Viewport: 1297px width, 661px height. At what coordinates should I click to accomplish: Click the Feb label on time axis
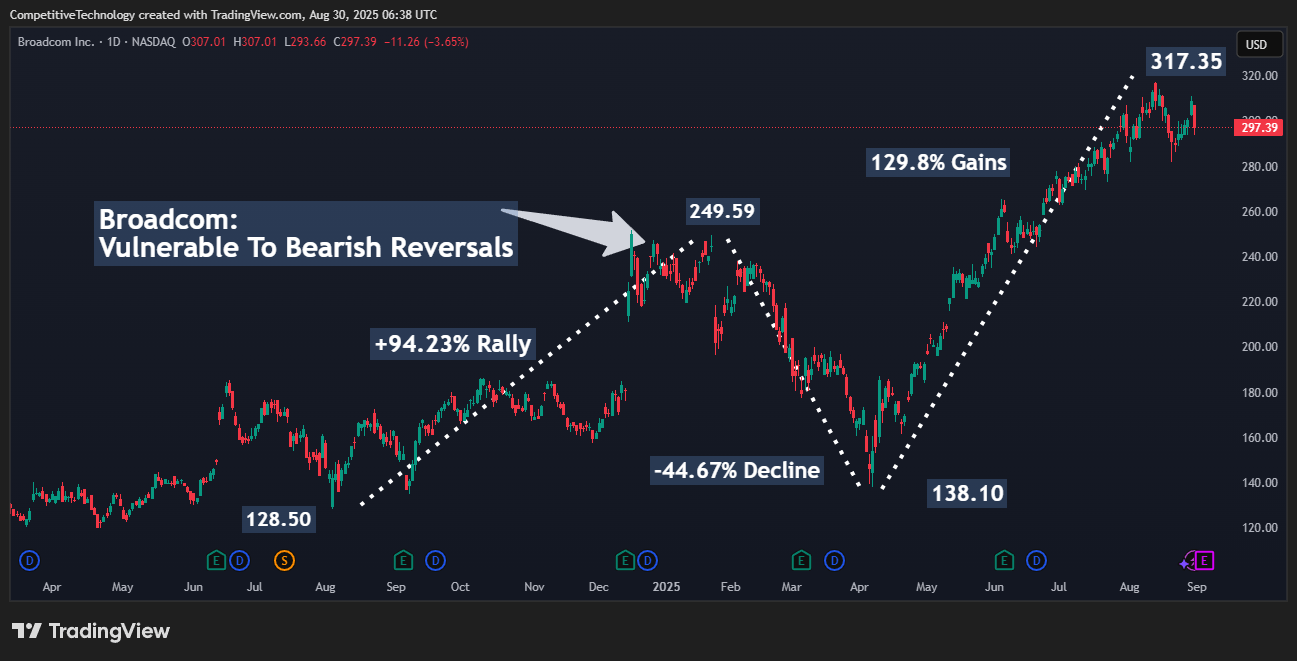[730, 587]
